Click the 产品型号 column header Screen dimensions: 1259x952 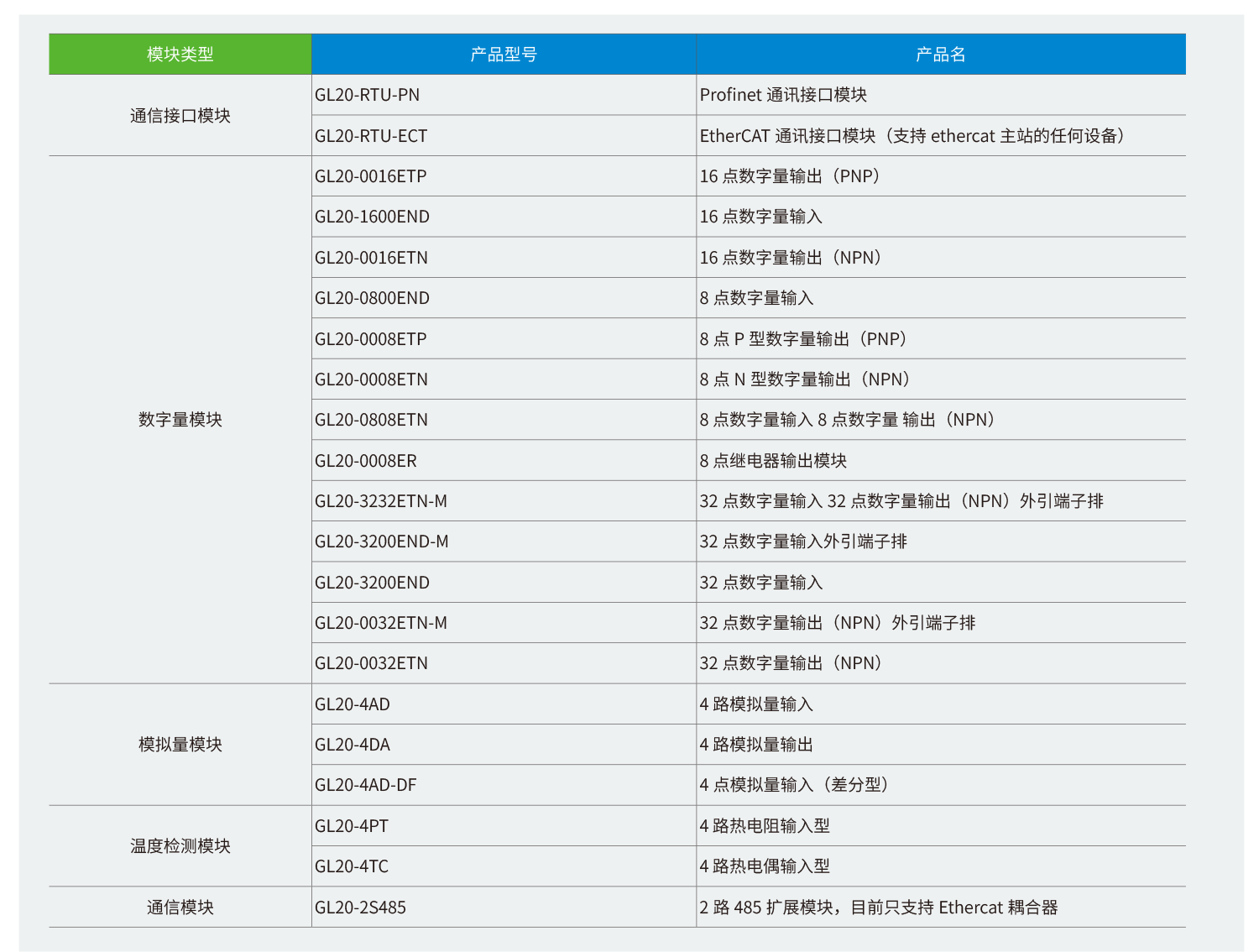pos(504,55)
